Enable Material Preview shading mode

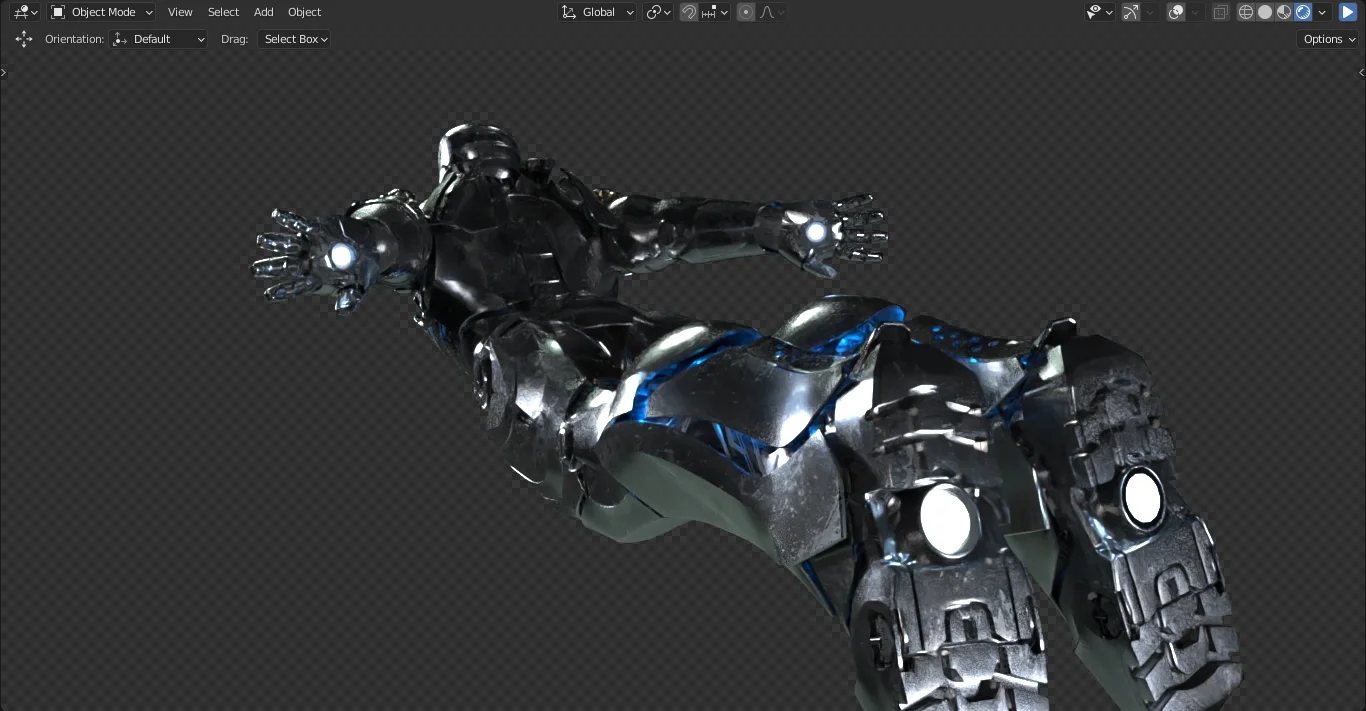(1284, 12)
